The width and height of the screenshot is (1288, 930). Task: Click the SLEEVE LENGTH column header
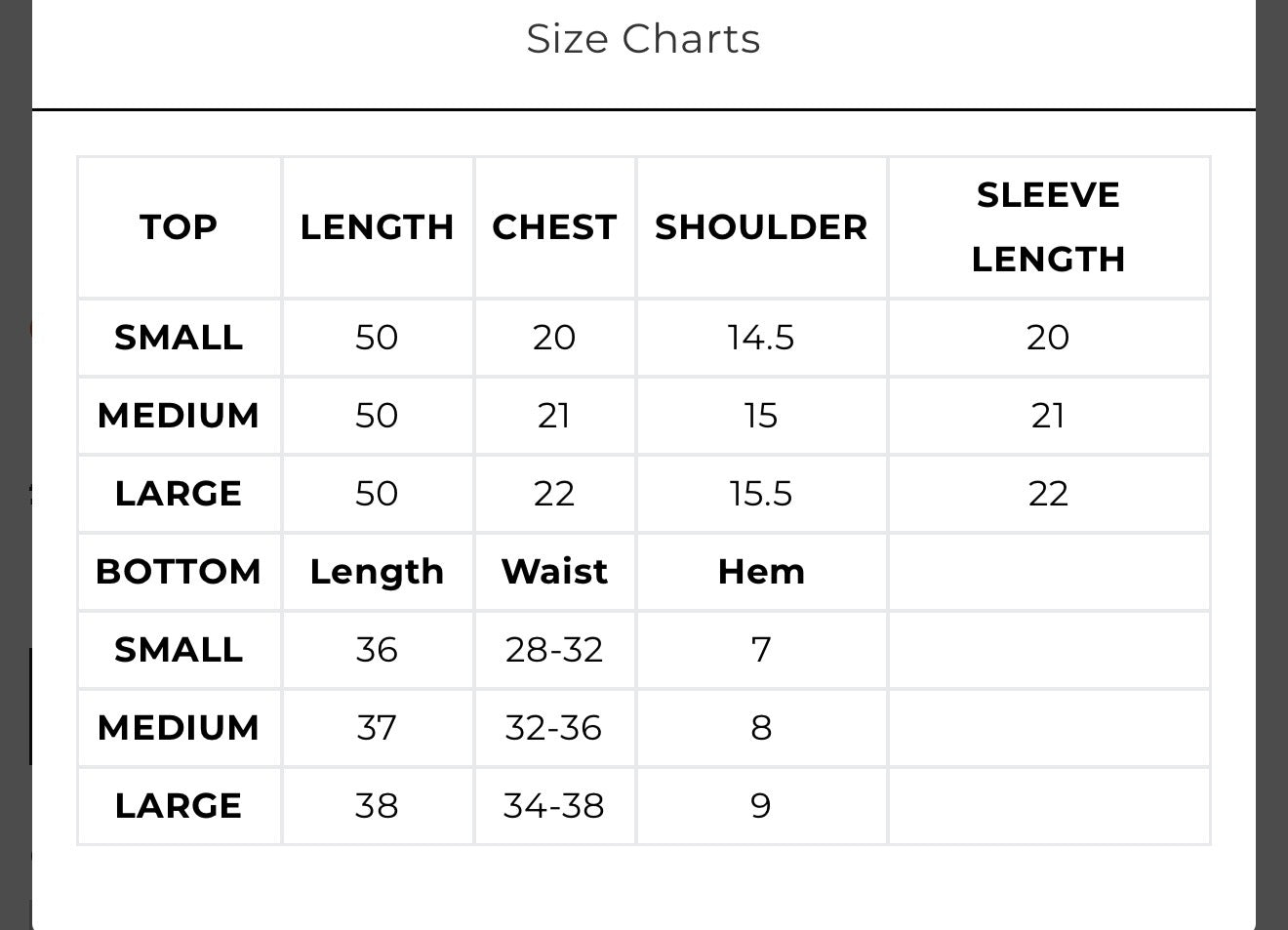1049,227
